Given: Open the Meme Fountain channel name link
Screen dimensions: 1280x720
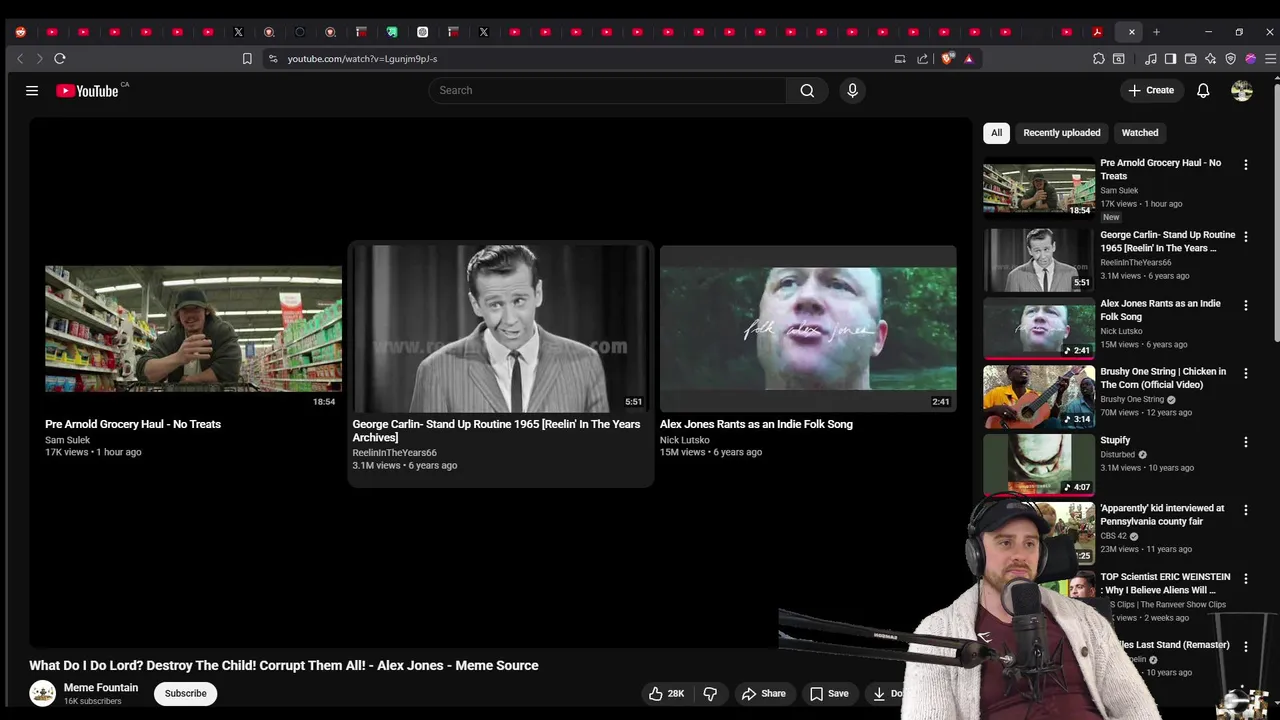Looking at the screenshot, I should [x=101, y=688].
